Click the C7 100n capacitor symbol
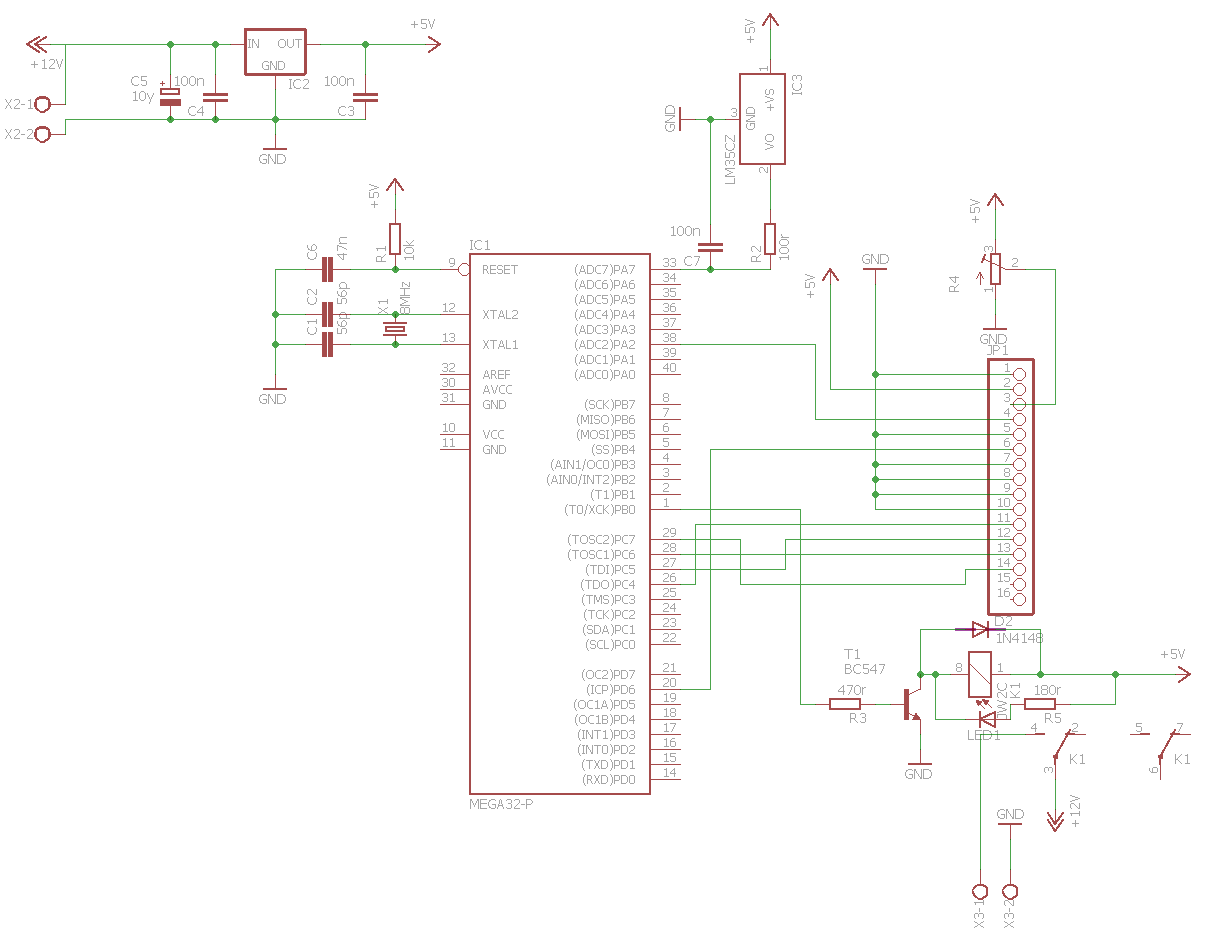The image size is (1217, 935). tap(710, 247)
